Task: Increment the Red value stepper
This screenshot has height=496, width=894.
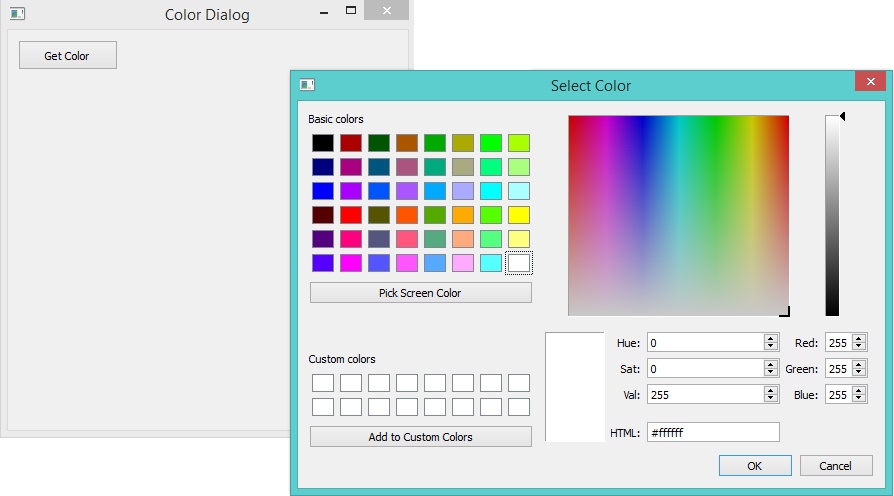Action: click(x=859, y=339)
